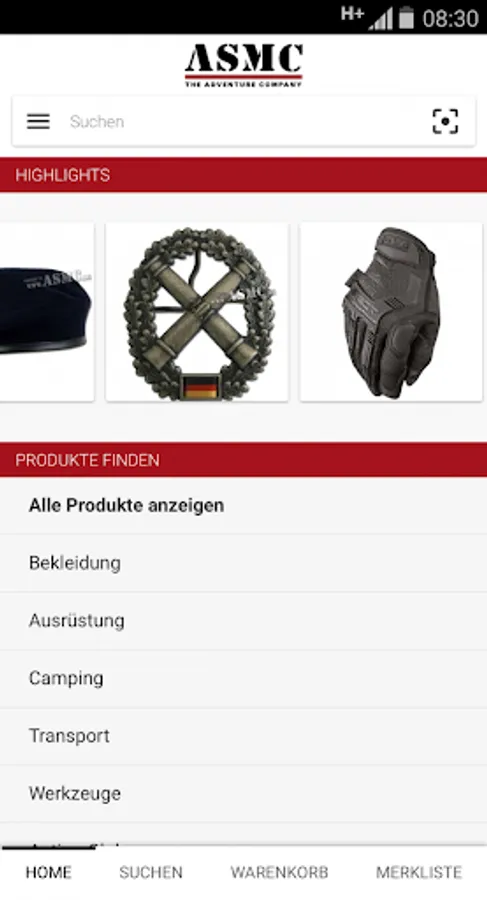The height and width of the screenshot is (900, 487).
Task: Tap the battery status icon
Action: tap(407, 17)
